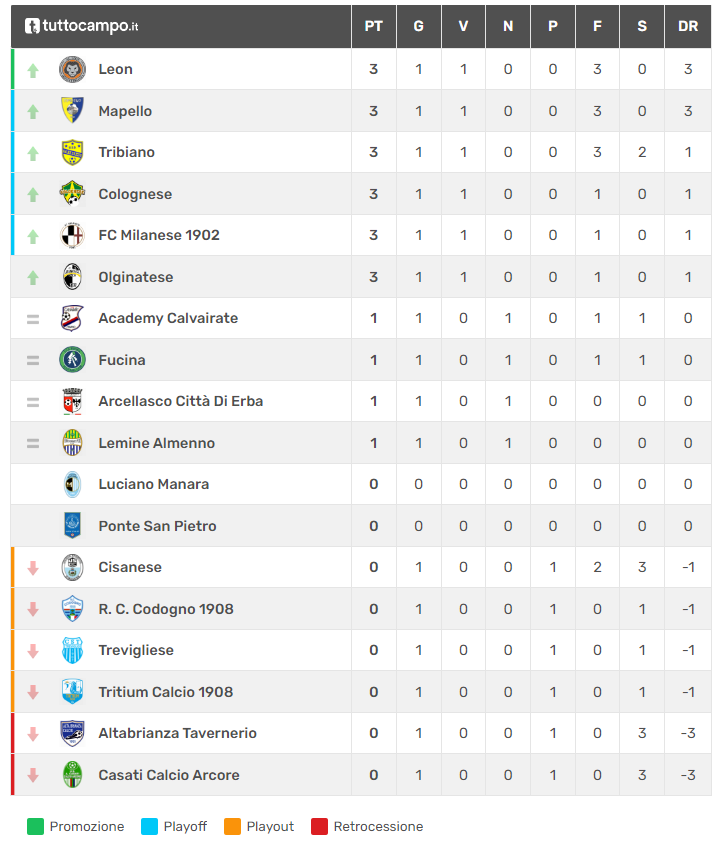720x846 pixels.
Task: Click the Fucina green round crest
Action: click(x=72, y=360)
